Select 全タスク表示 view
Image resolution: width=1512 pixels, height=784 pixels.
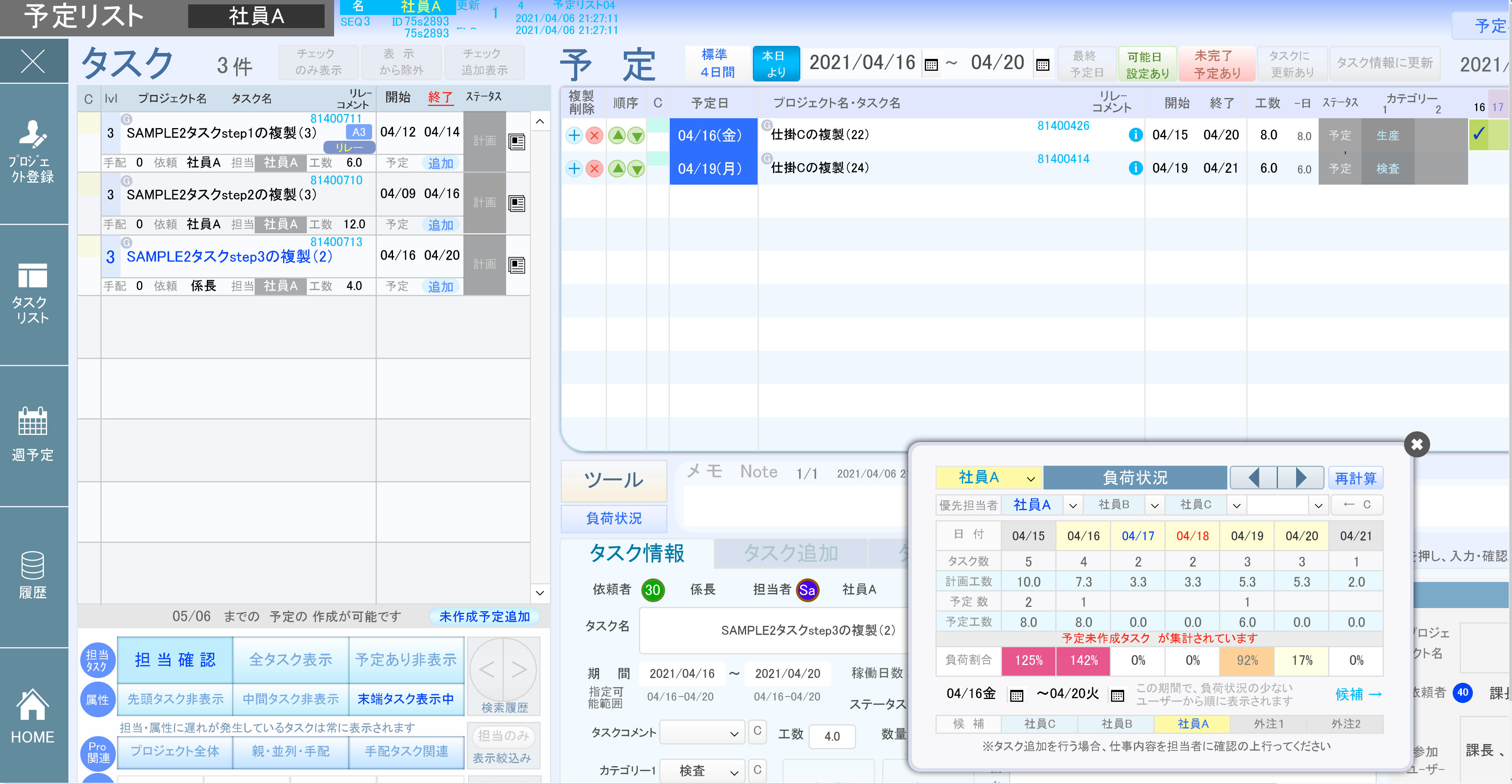[x=291, y=659]
